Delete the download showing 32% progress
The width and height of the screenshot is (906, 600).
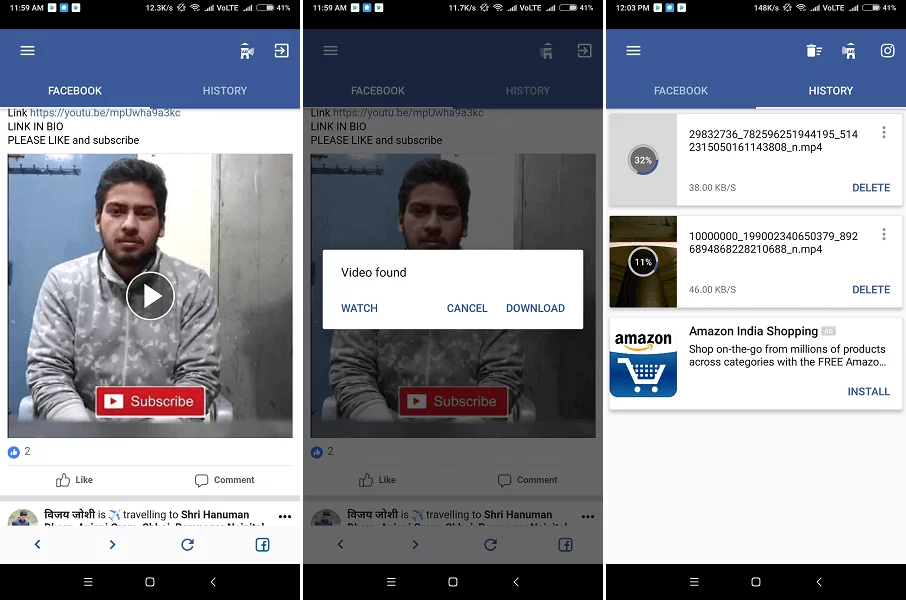(x=870, y=188)
